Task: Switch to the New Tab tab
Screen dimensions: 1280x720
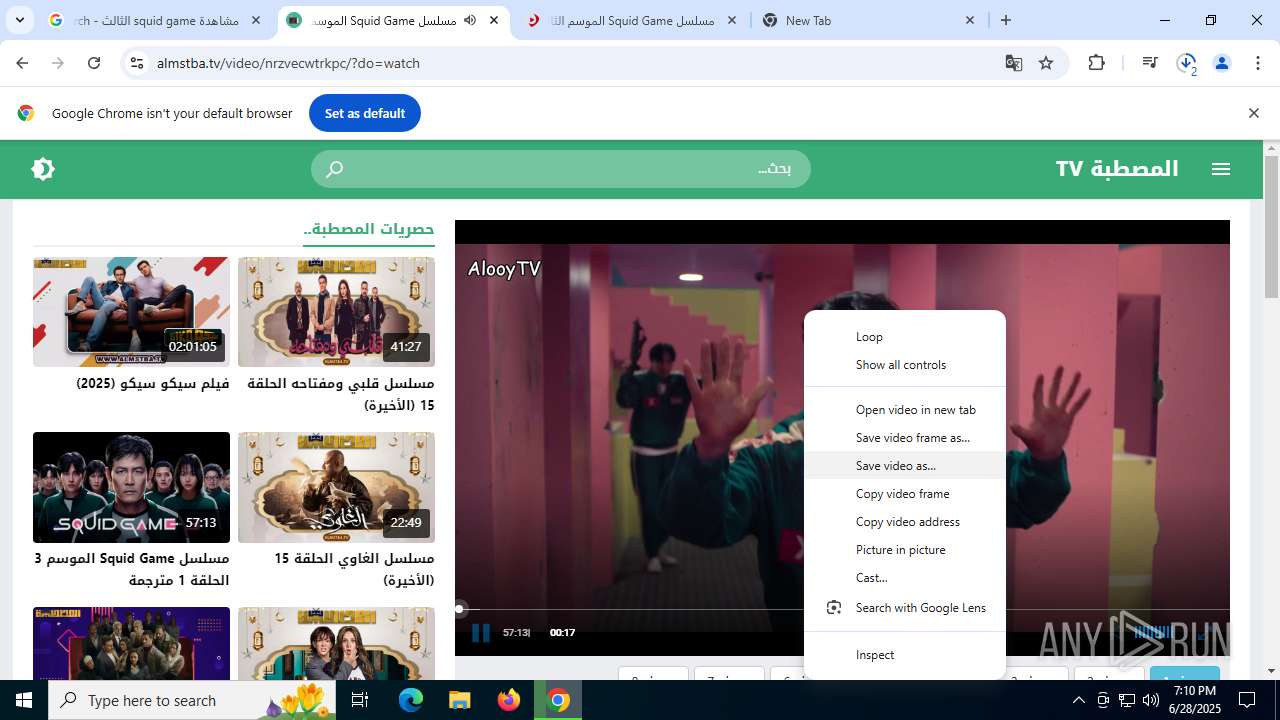Action: tap(868, 20)
